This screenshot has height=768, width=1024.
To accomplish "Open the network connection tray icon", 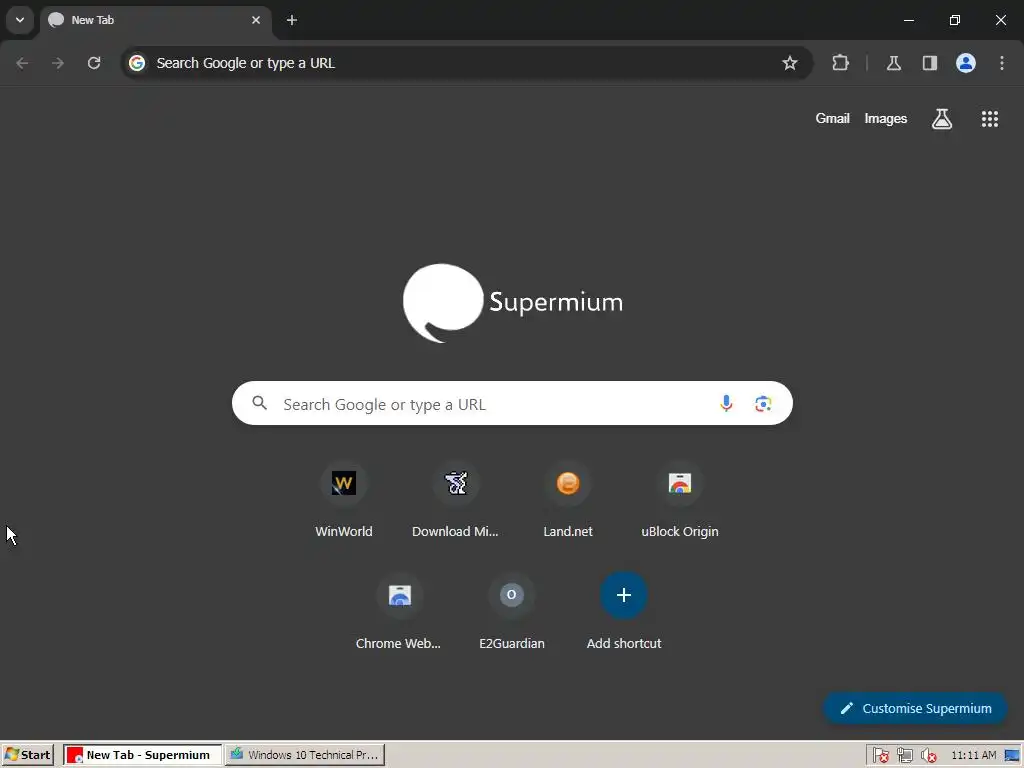I will pyautogui.click(x=904, y=756).
